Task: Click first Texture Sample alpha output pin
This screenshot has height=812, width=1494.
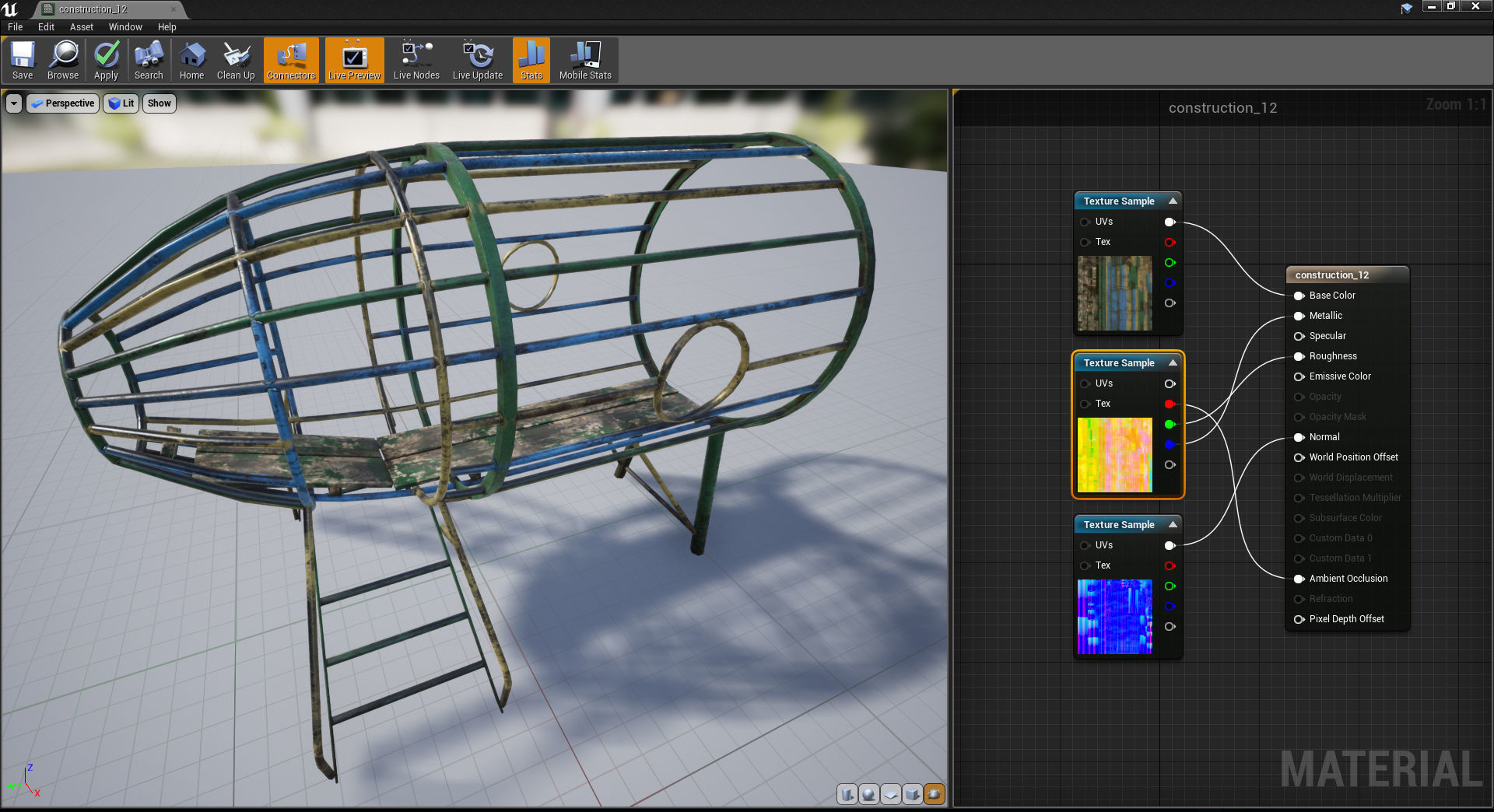Action: (x=1170, y=303)
